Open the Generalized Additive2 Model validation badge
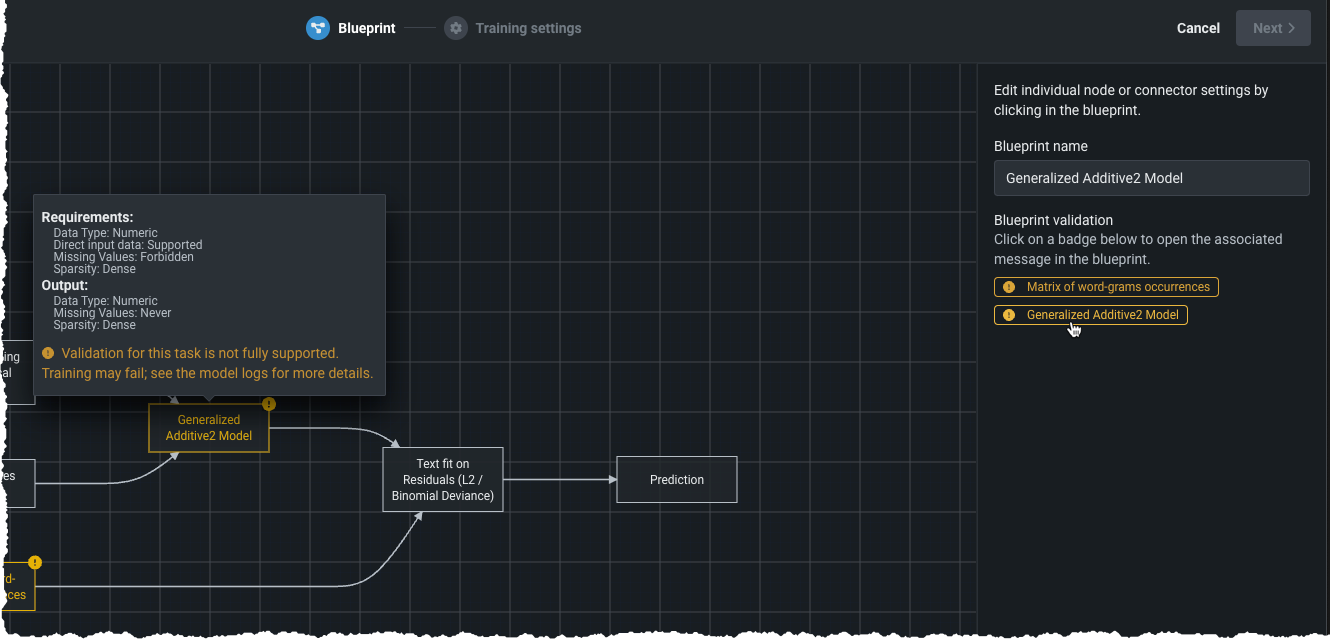1330x639 pixels. (1102, 315)
